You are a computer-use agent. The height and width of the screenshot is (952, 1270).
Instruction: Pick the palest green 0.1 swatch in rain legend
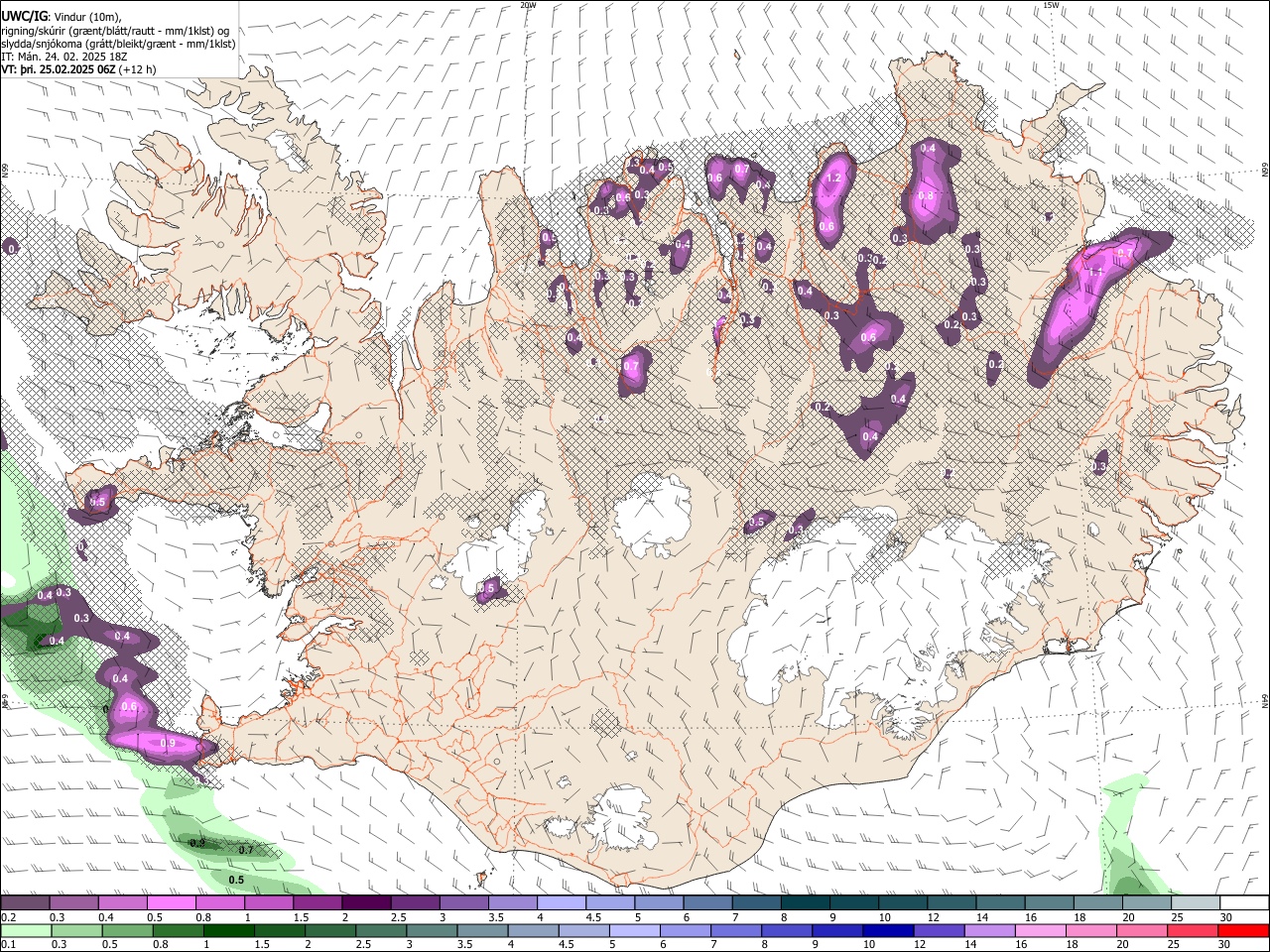click(x=26, y=930)
